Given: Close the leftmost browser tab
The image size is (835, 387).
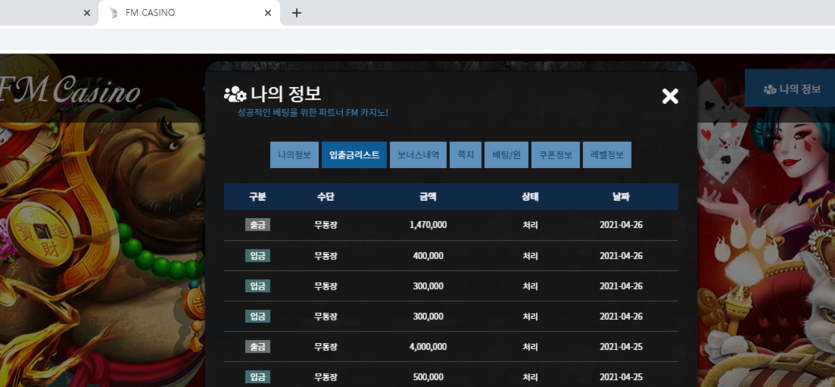Looking at the screenshot, I should 87,13.
